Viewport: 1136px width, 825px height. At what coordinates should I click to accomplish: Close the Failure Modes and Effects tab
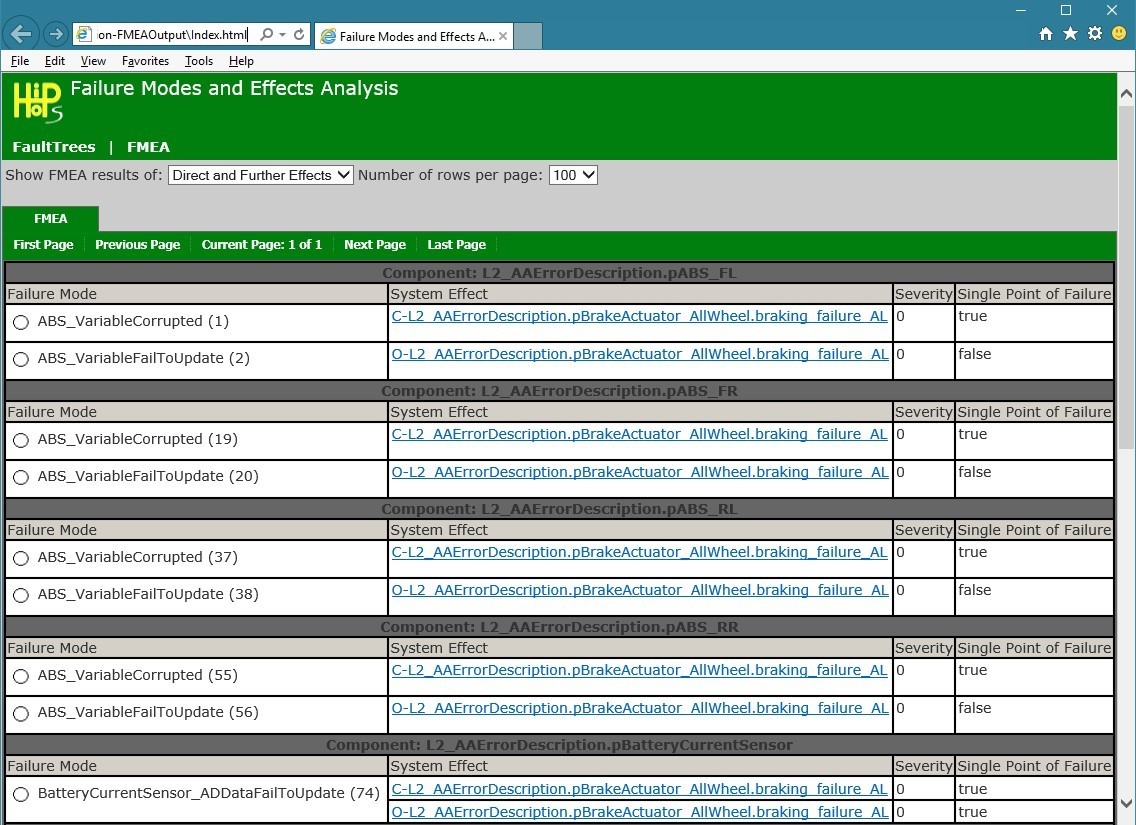(503, 37)
